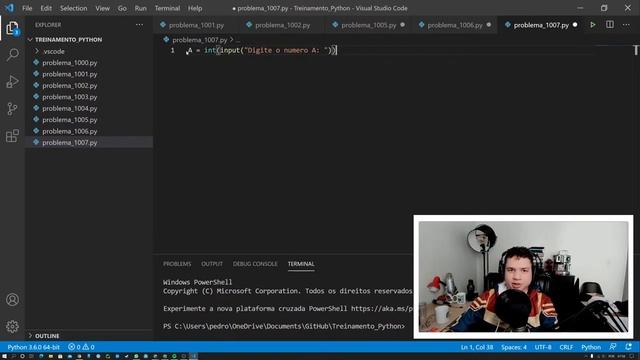Open problema_1001.py in the explorer
The width and height of the screenshot is (640, 360).
pos(70,74)
